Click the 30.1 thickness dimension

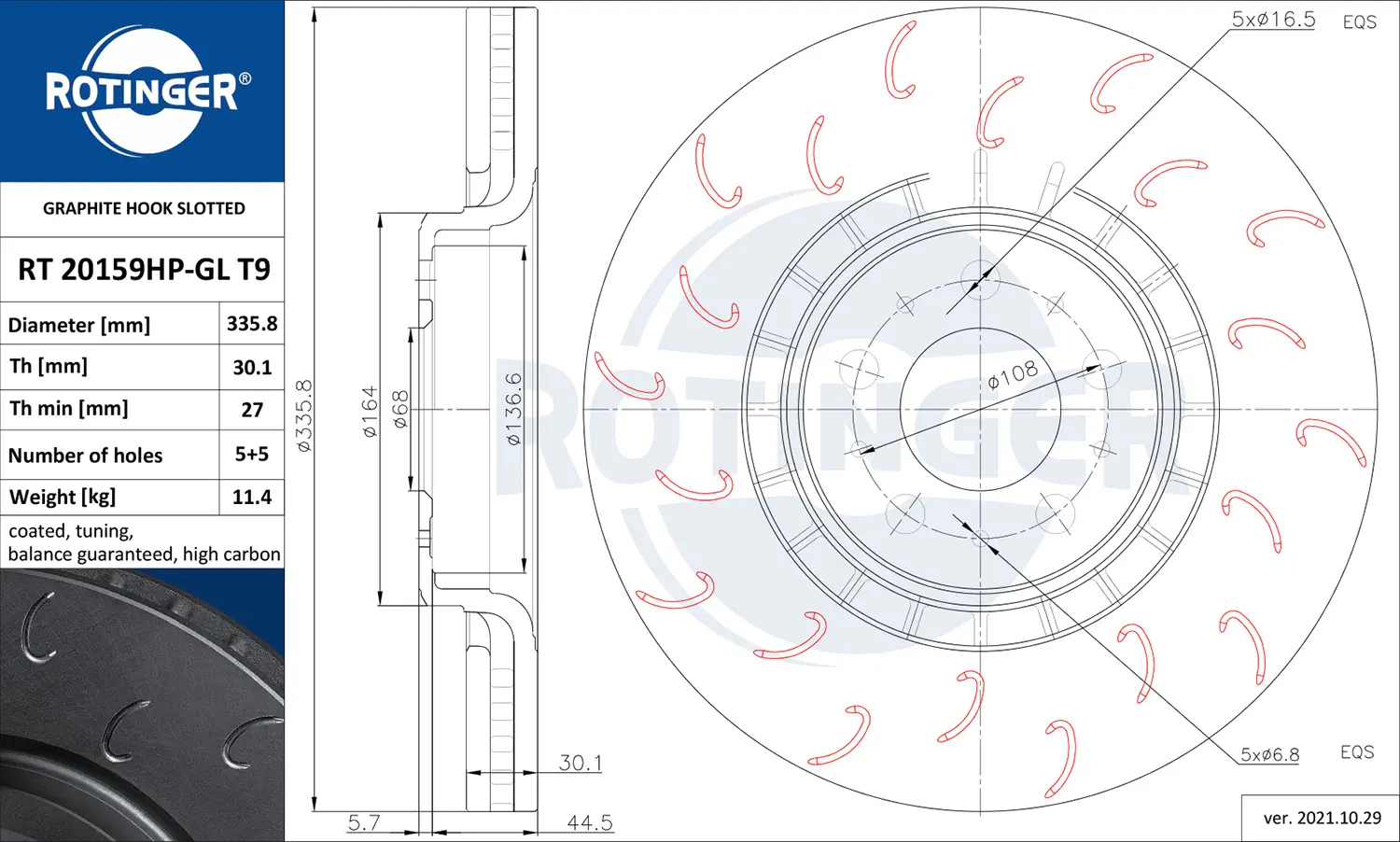pos(581,763)
